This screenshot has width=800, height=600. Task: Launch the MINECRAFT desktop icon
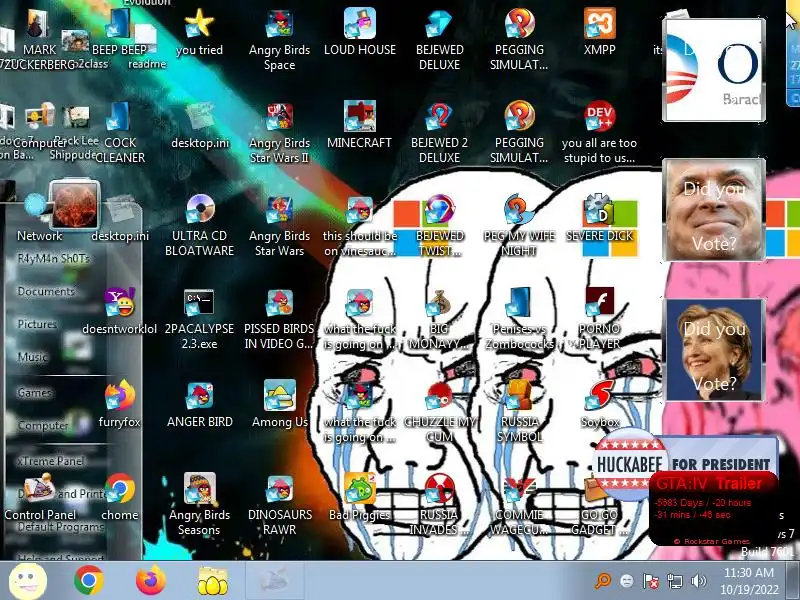360,116
